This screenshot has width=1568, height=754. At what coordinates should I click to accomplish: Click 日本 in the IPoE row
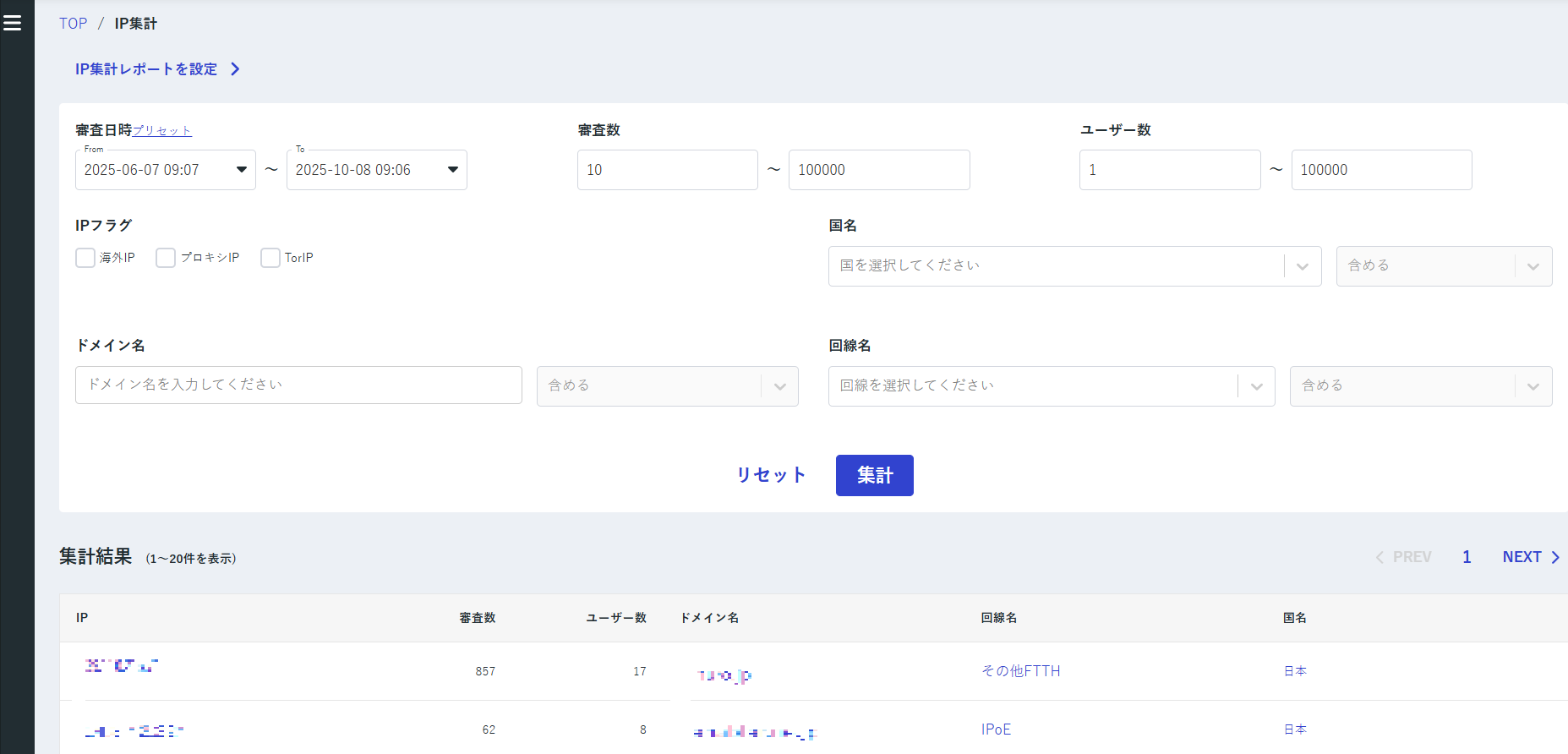(1295, 729)
